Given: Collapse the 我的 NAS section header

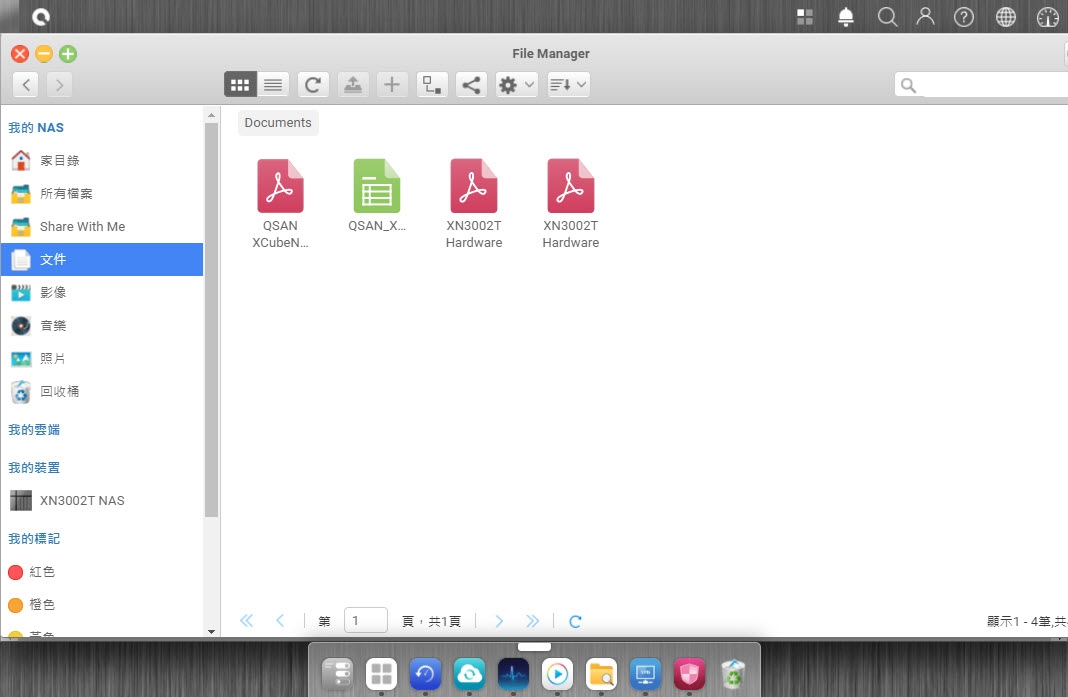Looking at the screenshot, I should point(36,127).
